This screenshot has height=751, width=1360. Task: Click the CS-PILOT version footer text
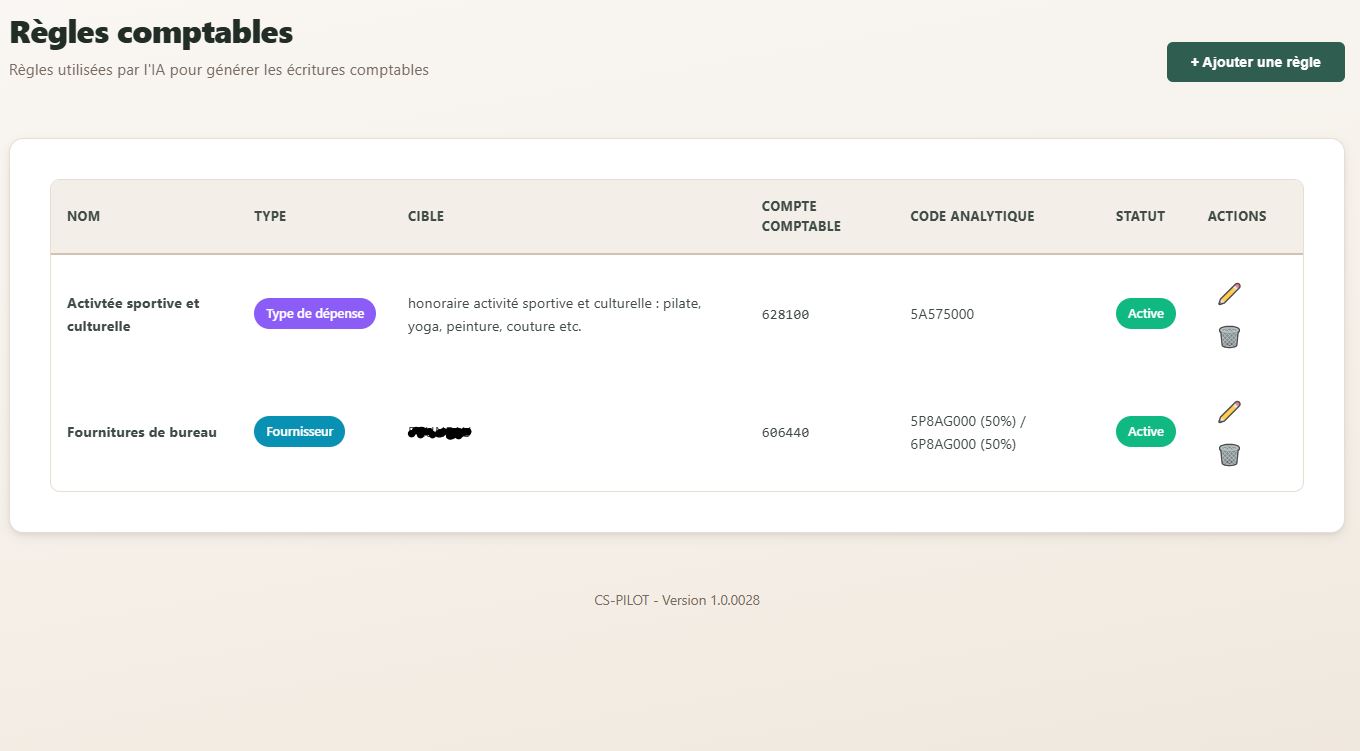(677, 600)
